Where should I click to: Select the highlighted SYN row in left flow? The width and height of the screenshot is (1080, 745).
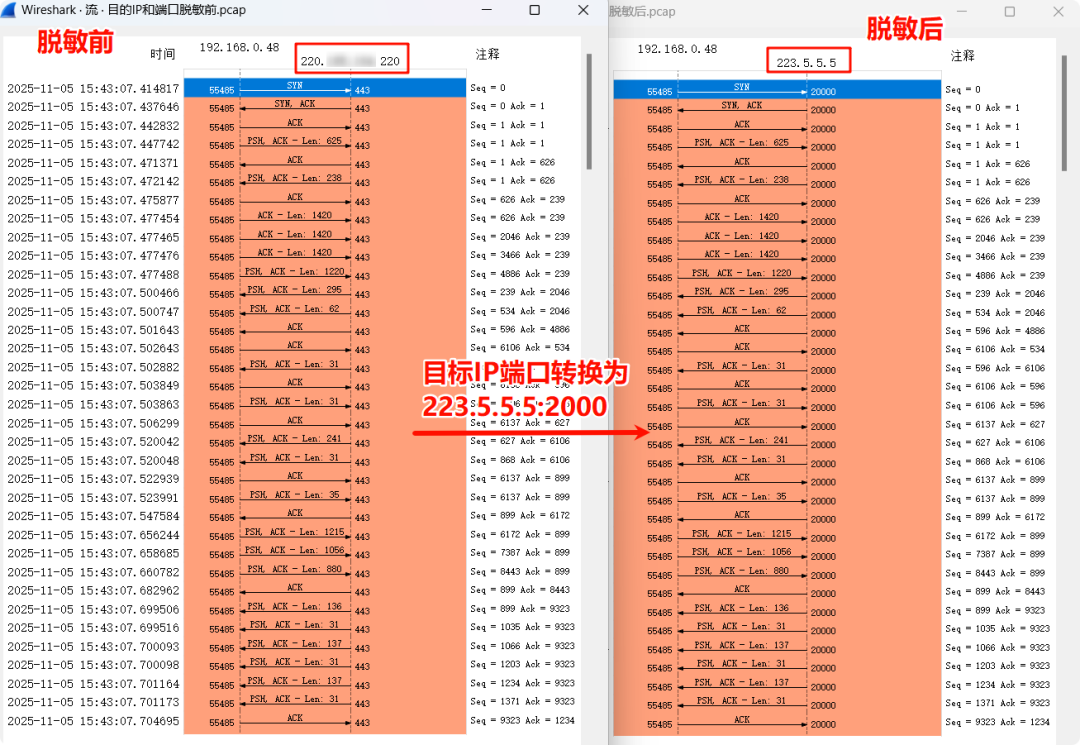[324, 88]
